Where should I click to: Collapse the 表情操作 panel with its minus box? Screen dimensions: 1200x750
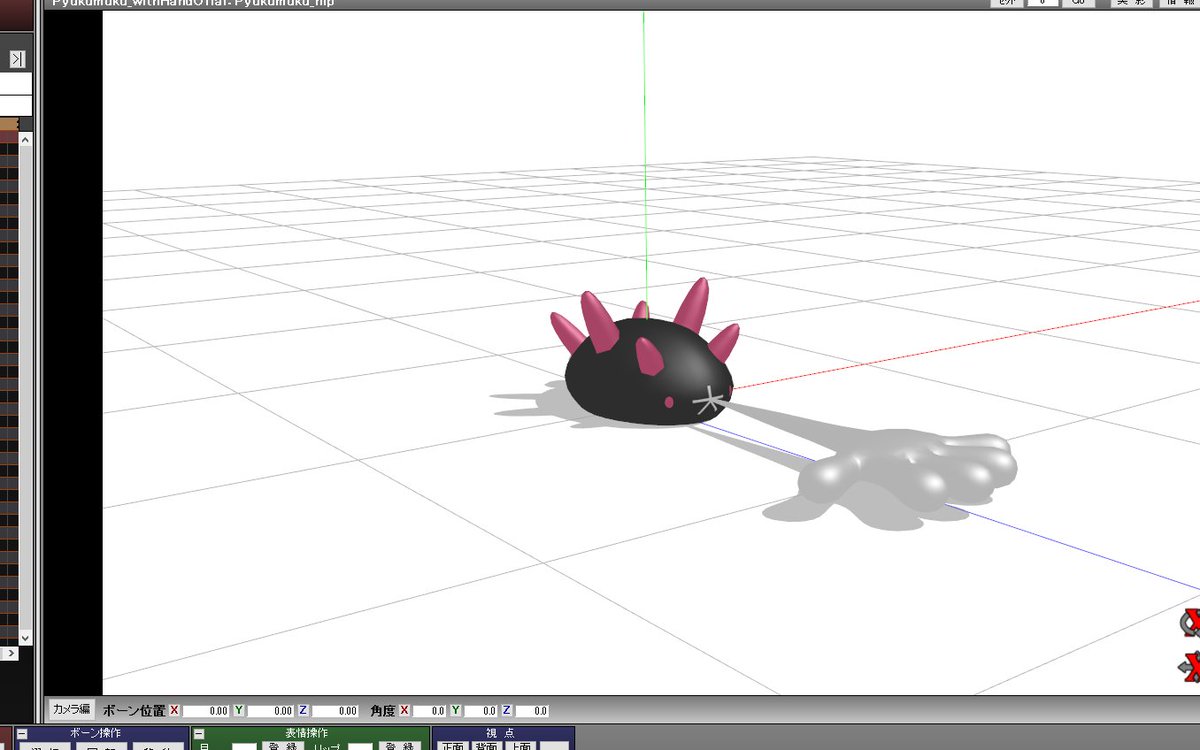(x=198, y=735)
